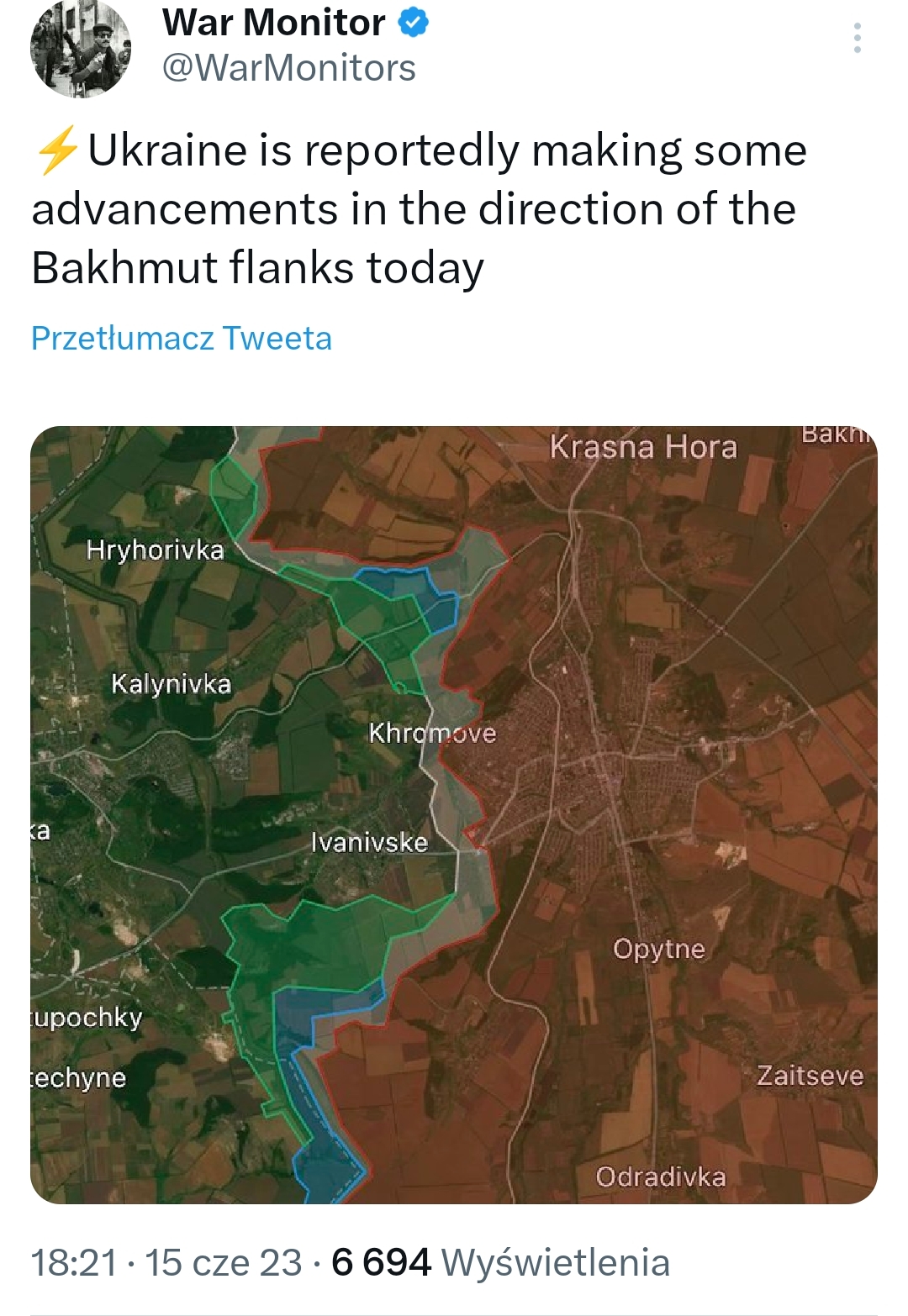Click the lightning bolt emoji in tweet
908x1316 pixels.
point(57,150)
